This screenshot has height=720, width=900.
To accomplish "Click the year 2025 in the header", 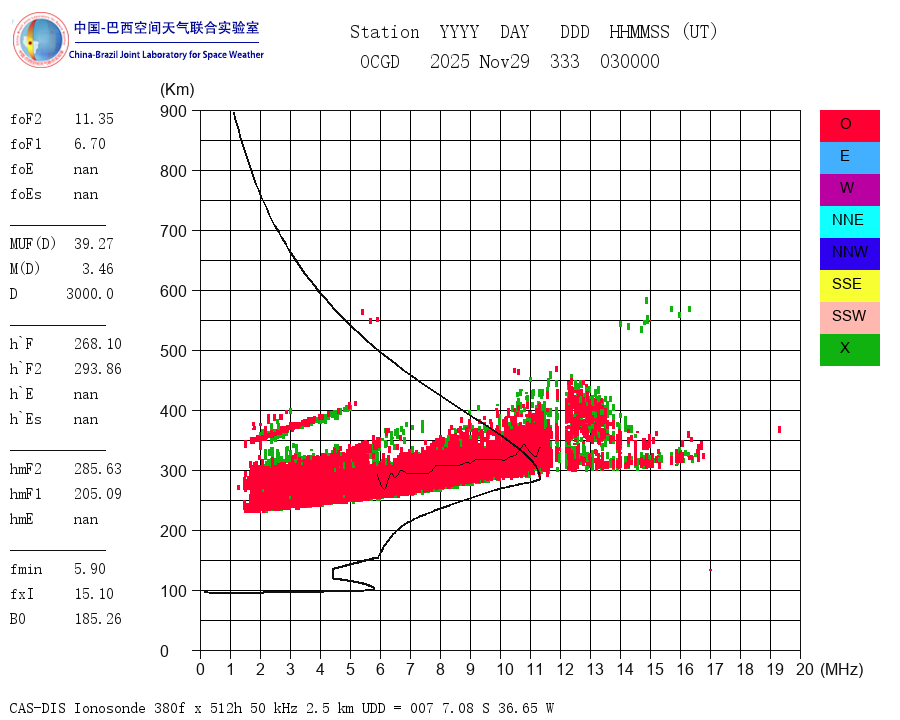I will click(x=450, y=61).
